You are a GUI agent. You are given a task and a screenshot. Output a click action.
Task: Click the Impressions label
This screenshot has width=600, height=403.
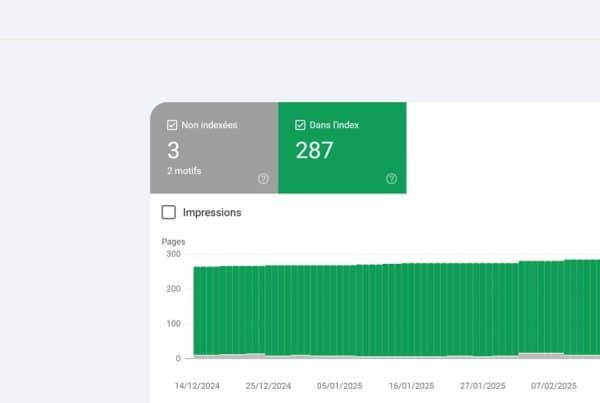(212, 212)
